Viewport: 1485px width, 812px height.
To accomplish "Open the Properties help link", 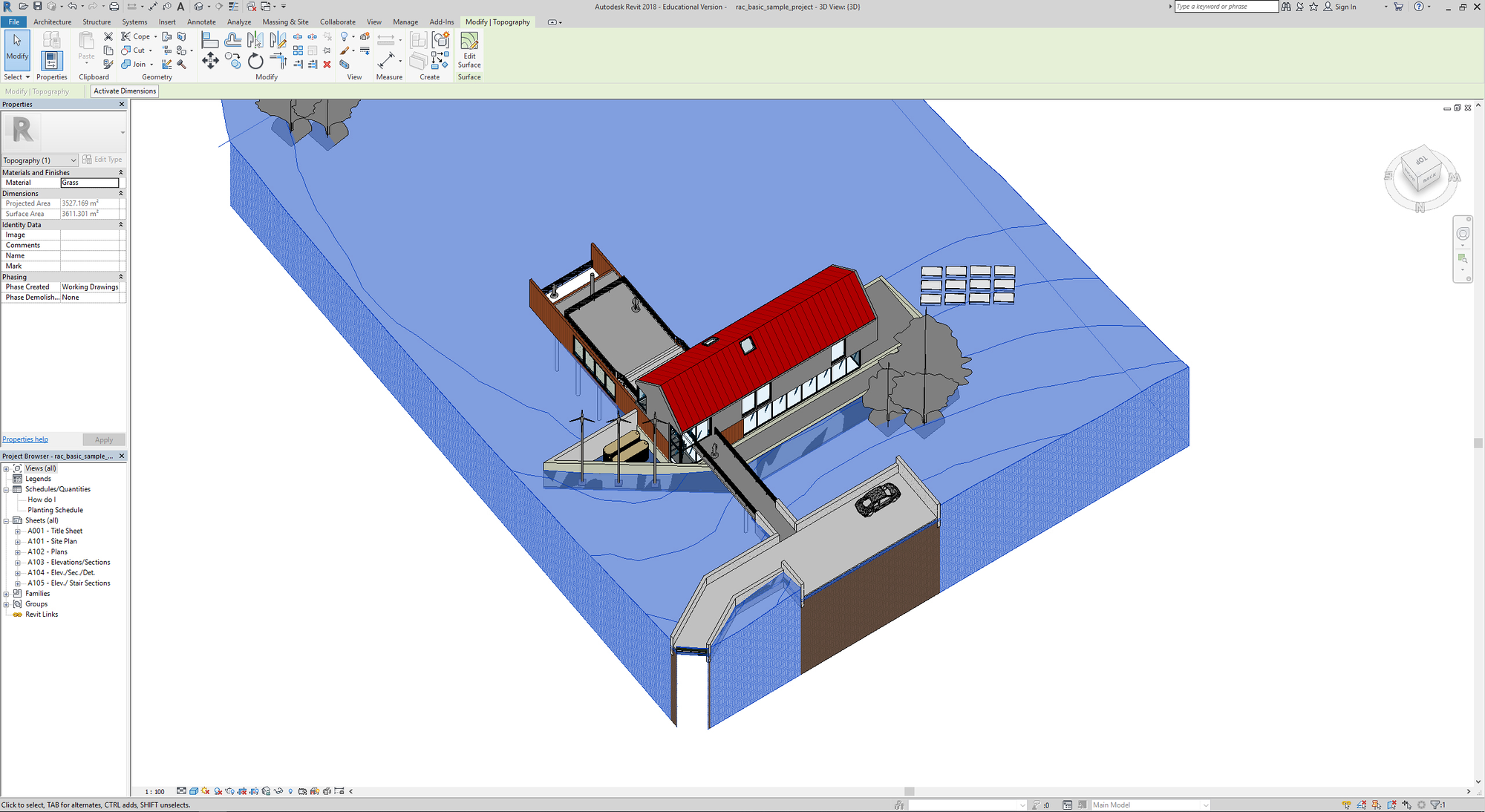I will pos(25,439).
